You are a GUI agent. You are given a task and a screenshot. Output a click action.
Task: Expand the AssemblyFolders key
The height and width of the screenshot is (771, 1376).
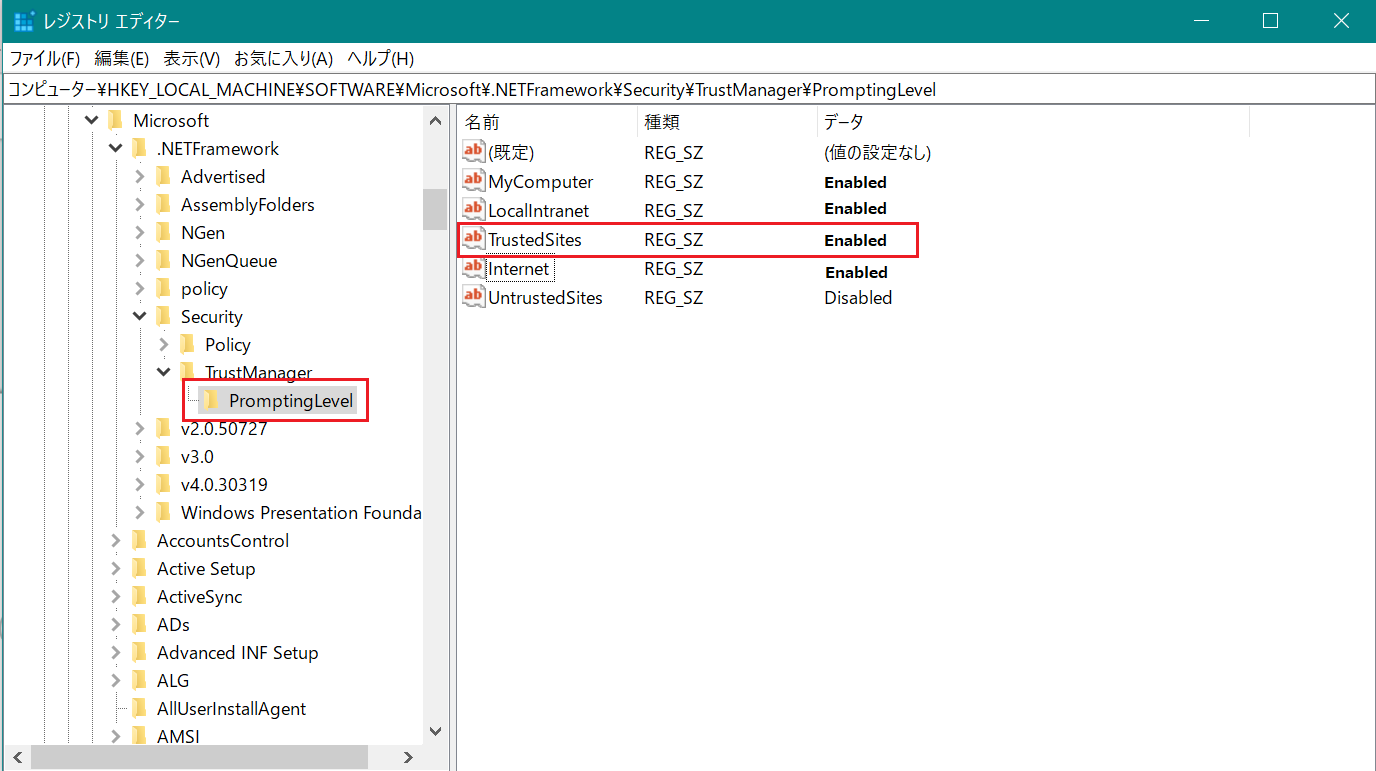[x=139, y=204]
